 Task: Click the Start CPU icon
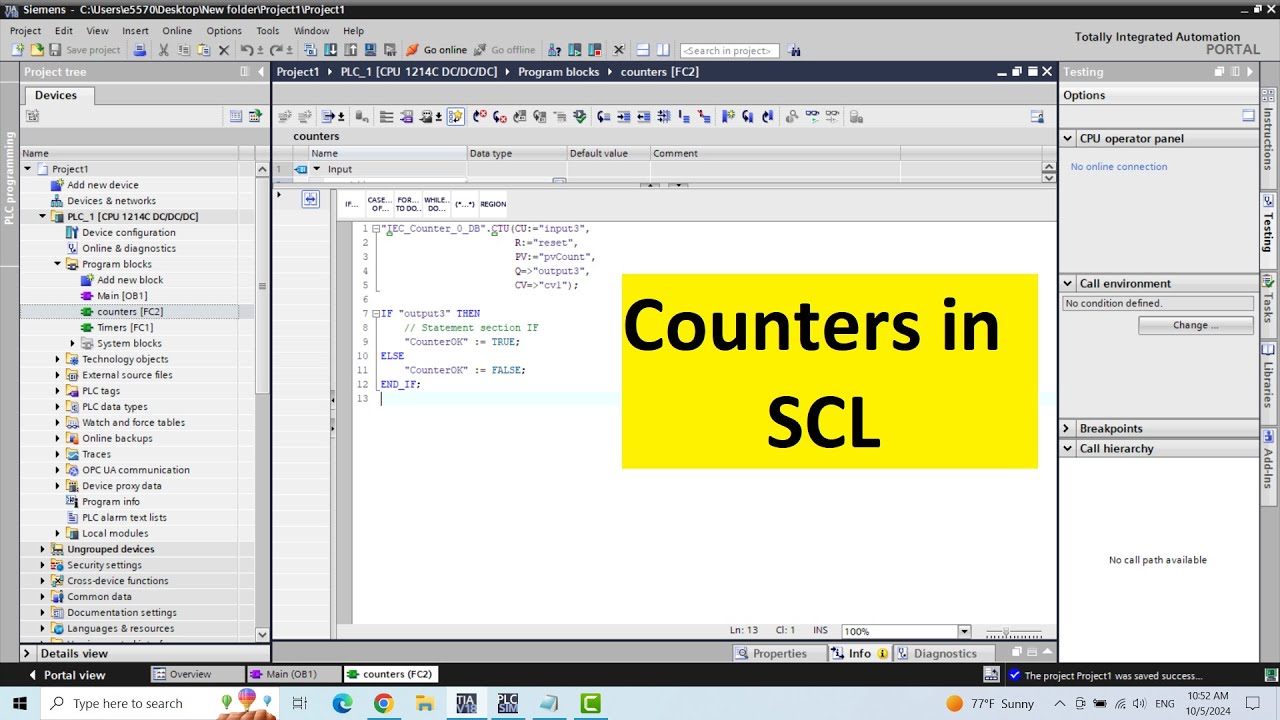[575, 50]
